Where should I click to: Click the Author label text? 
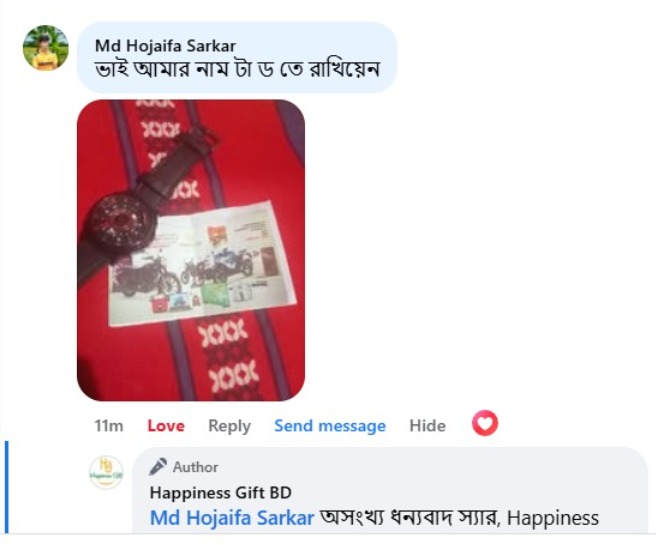click(195, 467)
